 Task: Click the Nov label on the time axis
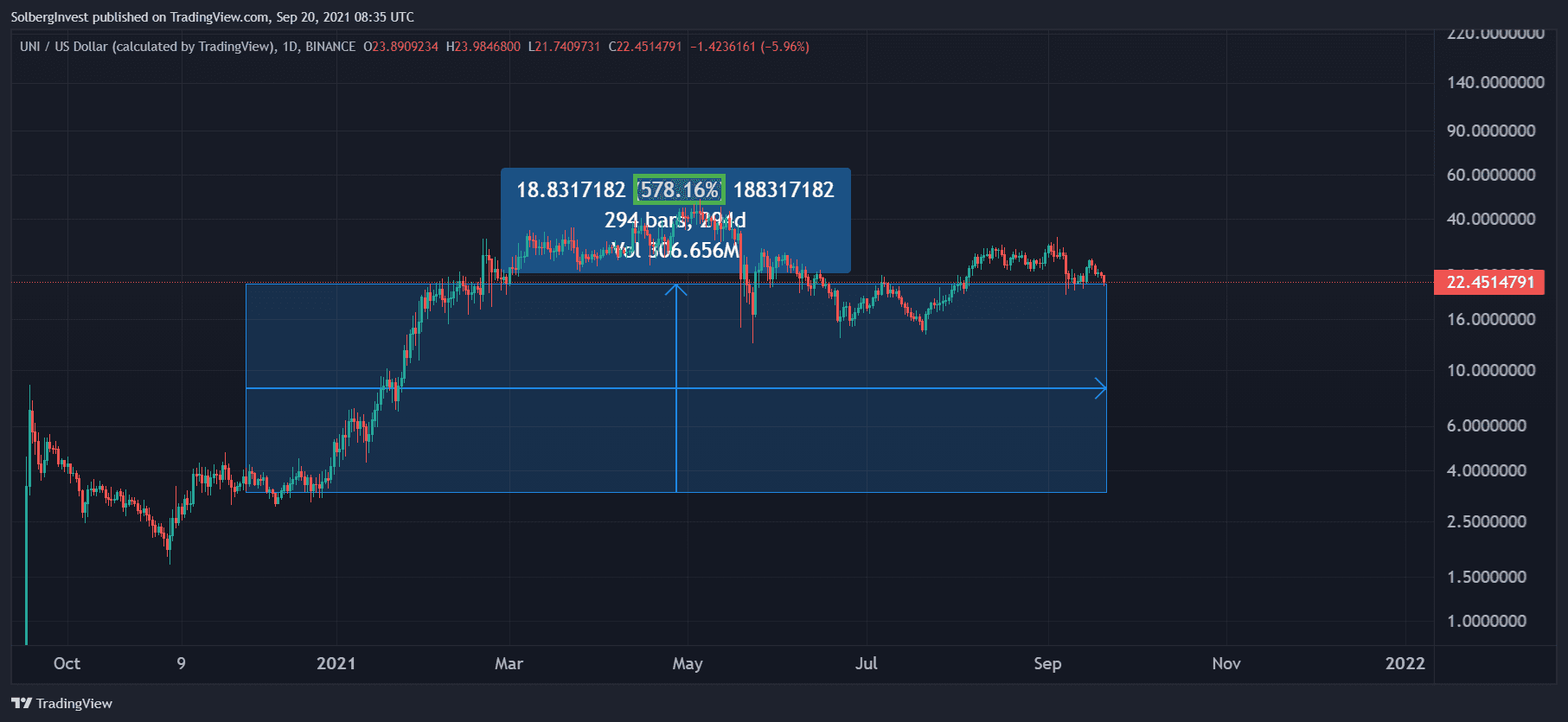pos(1226,663)
